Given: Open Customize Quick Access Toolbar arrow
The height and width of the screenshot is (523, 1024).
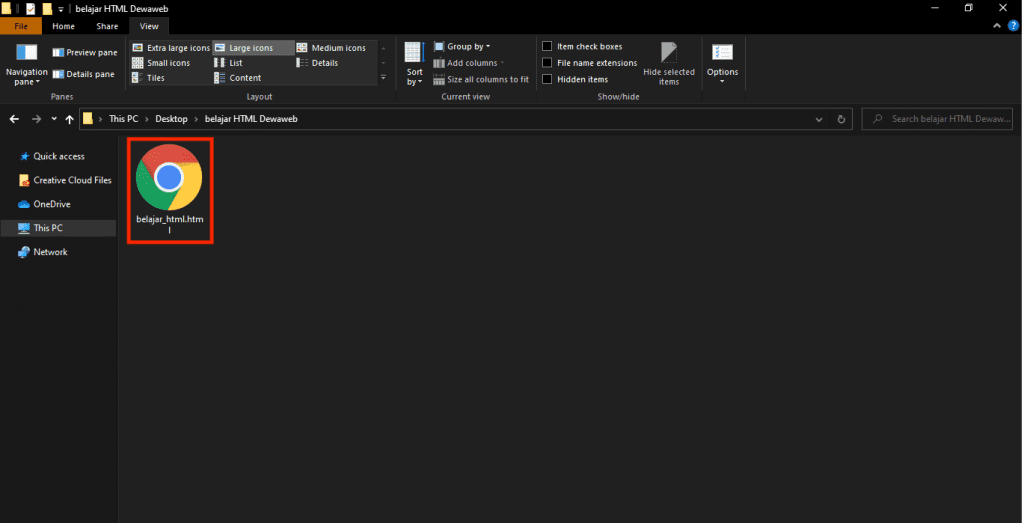Looking at the screenshot, I should point(61,10).
